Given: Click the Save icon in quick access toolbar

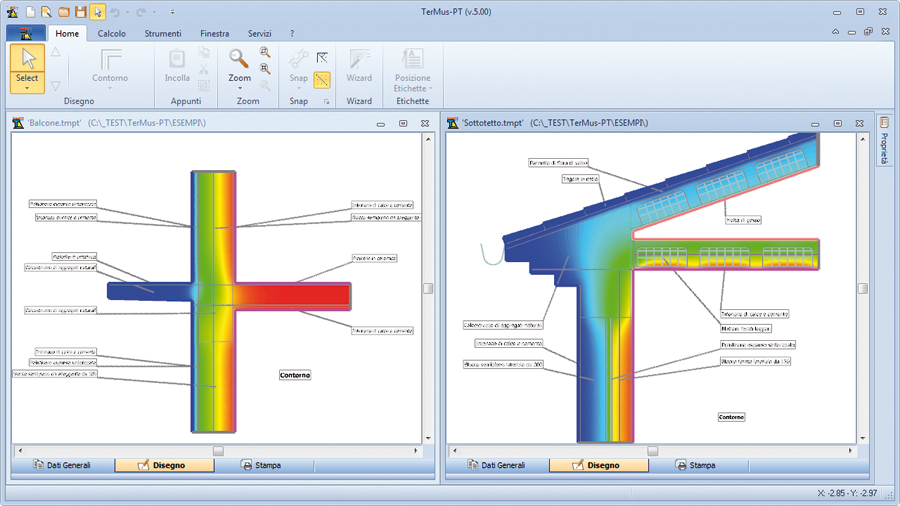Looking at the screenshot, I should [x=80, y=12].
